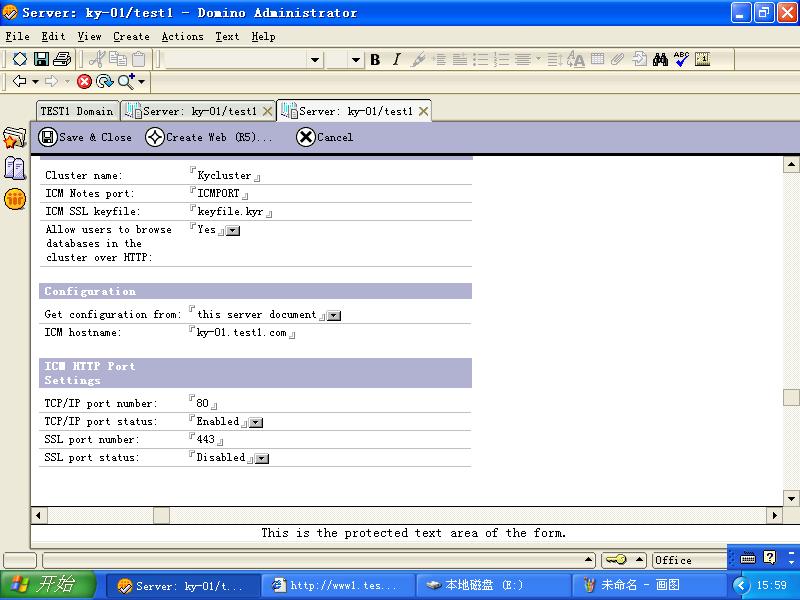Click the Refresh icon
The height and width of the screenshot is (600, 800).
pyautogui.click(x=104, y=82)
